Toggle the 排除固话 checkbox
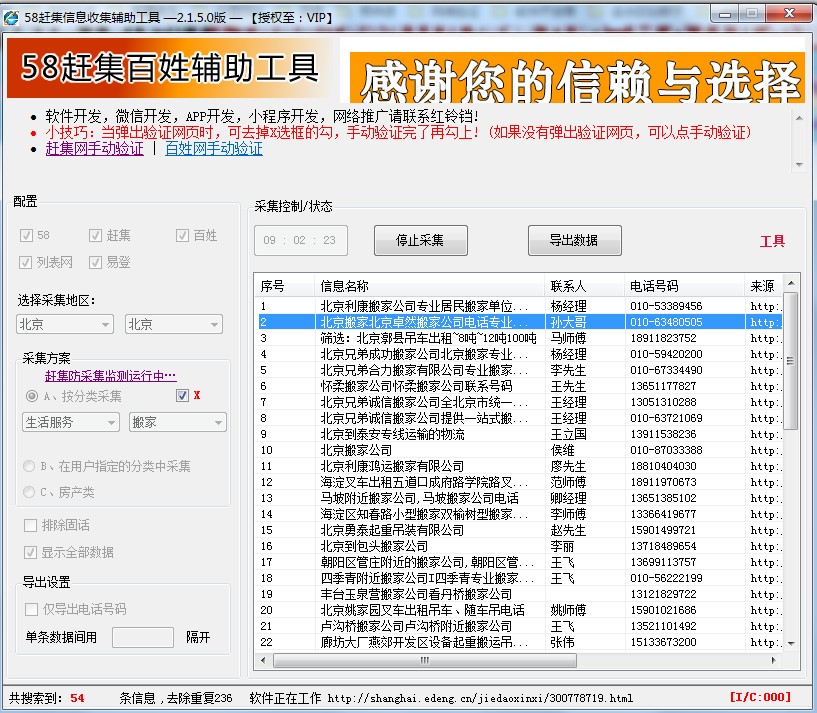The height and width of the screenshot is (713, 817). 32,525
